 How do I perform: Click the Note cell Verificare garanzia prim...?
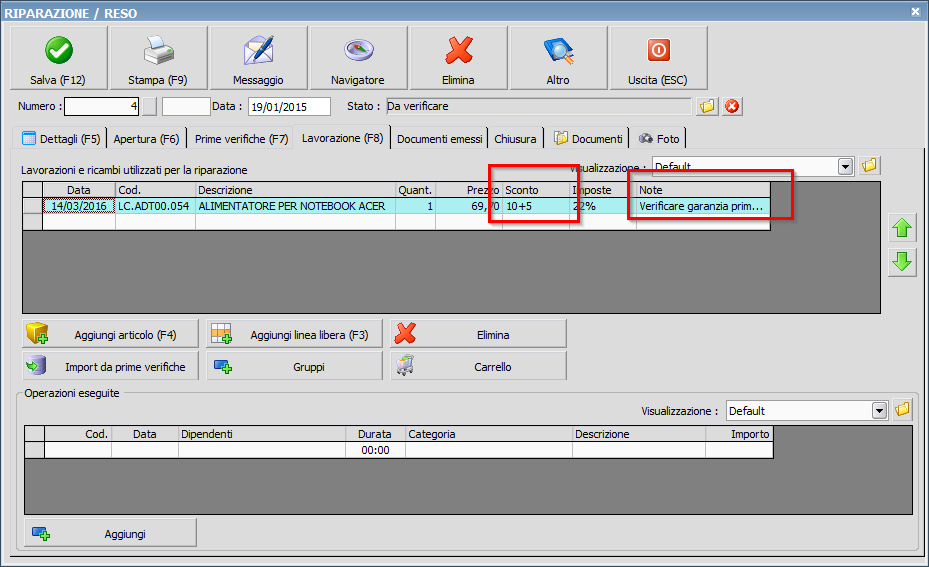tap(703, 206)
